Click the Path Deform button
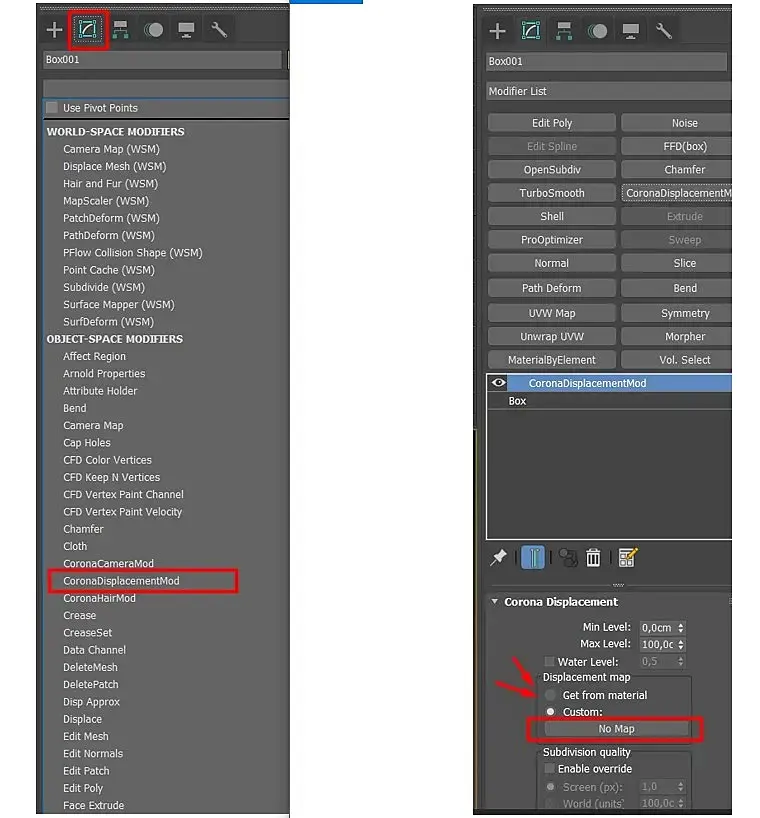Image resolution: width=760 pixels, height=818 pixels. pyautogui.click(x=552, y=288)
